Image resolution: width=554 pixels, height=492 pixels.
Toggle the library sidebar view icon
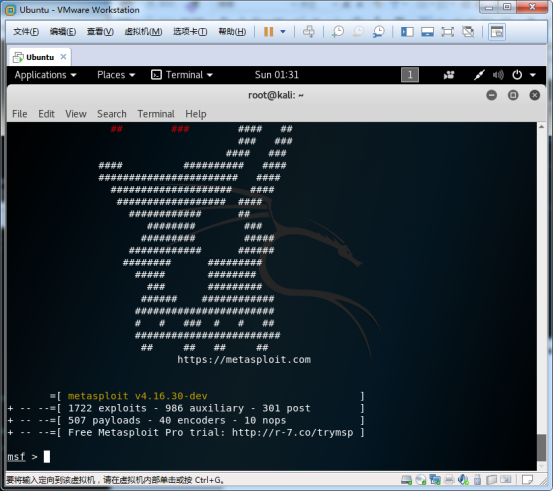point(407,32)
